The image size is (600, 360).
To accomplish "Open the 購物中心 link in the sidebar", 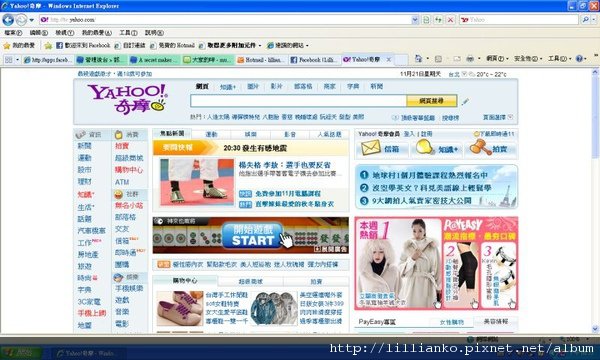I will click(x=129, y=169).
